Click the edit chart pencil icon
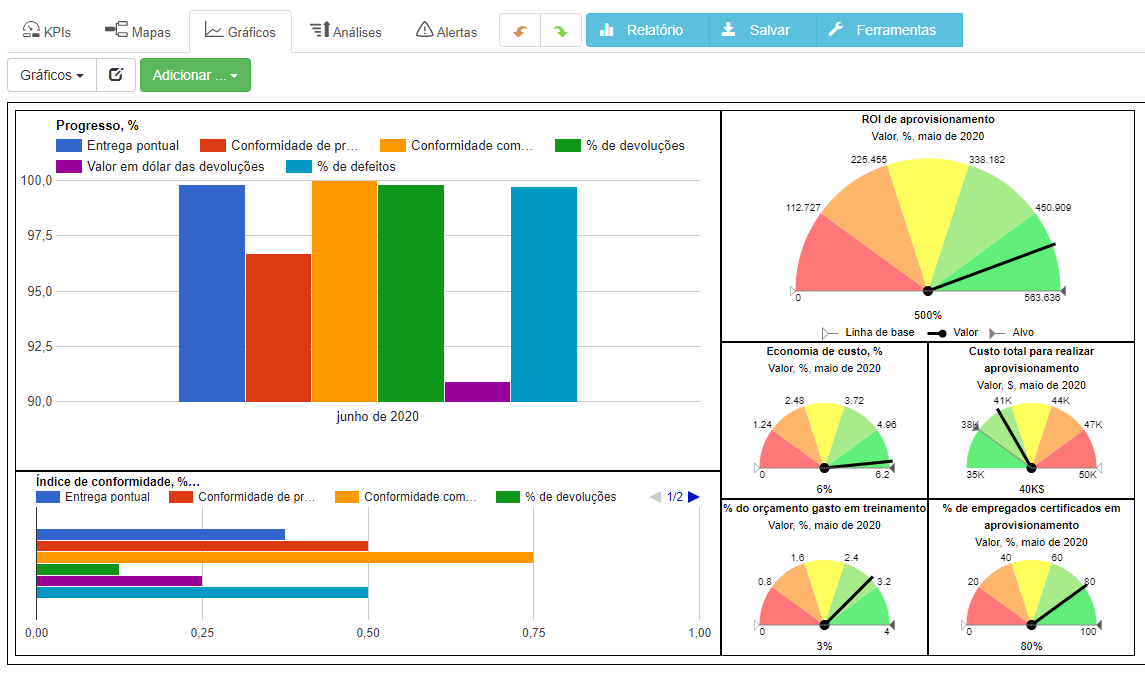Image resolution: width=1145 pixels, height=674 pixels. 116,75
